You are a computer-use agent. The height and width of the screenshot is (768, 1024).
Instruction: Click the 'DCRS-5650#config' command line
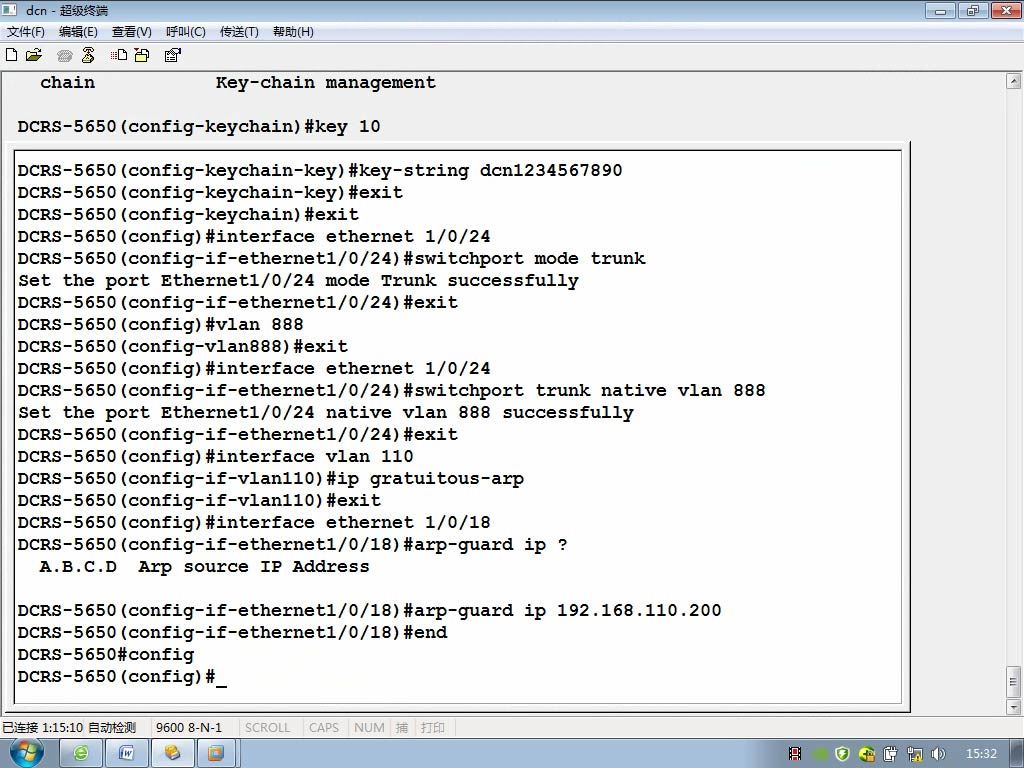[x=106, y=654]
